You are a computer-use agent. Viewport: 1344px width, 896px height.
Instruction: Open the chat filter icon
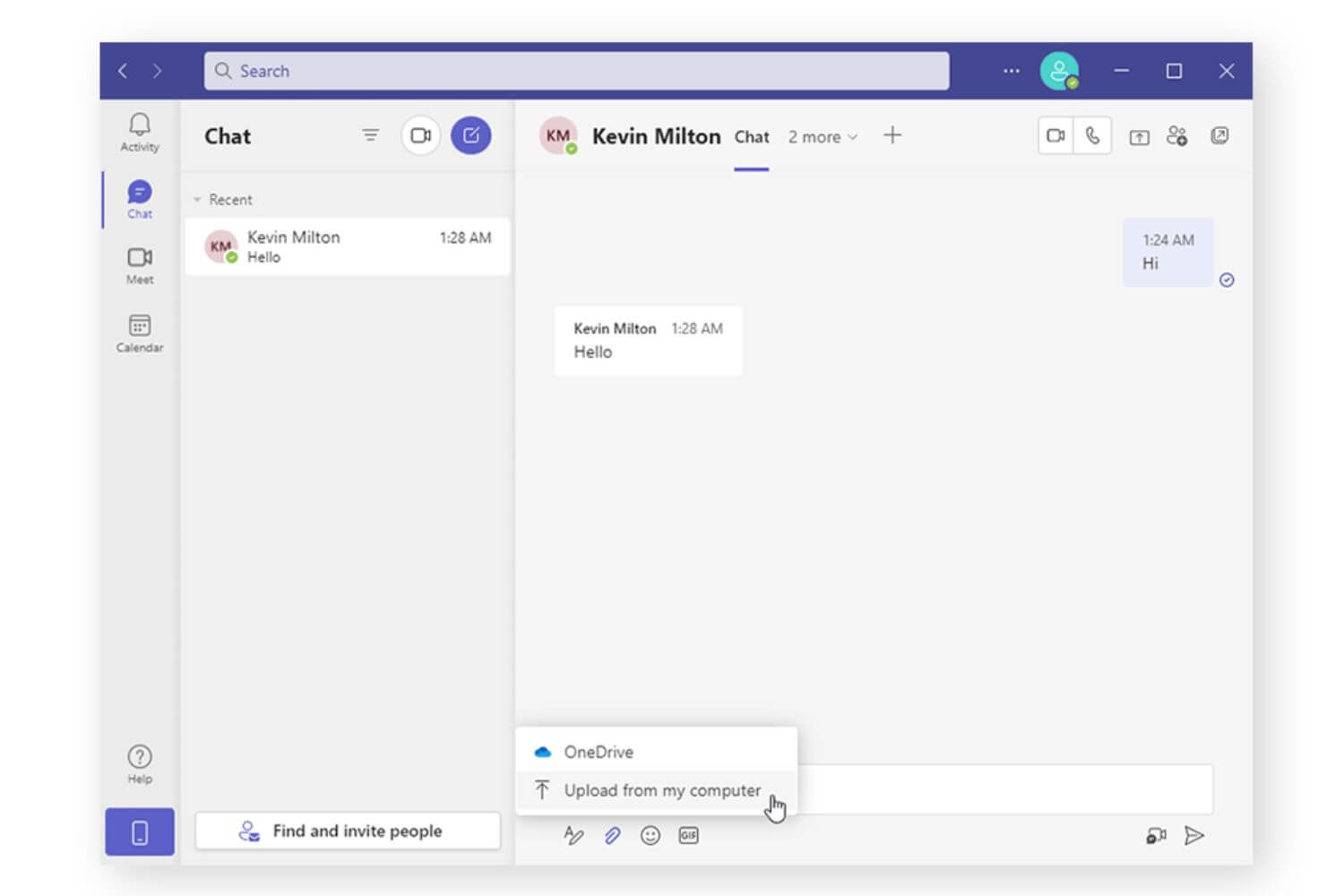pos(370,135)
